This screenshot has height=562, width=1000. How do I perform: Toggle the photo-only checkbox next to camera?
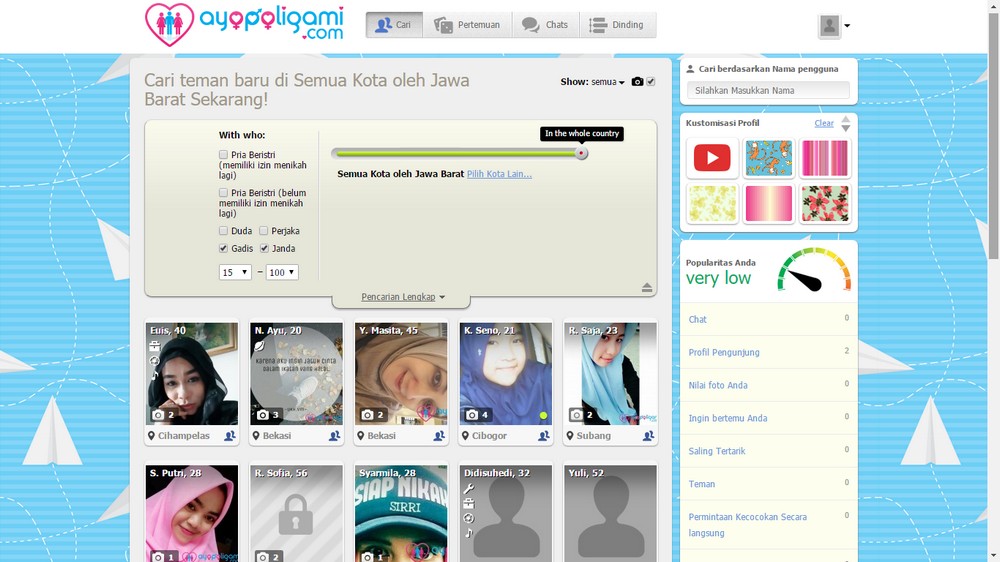pos(651,82)
